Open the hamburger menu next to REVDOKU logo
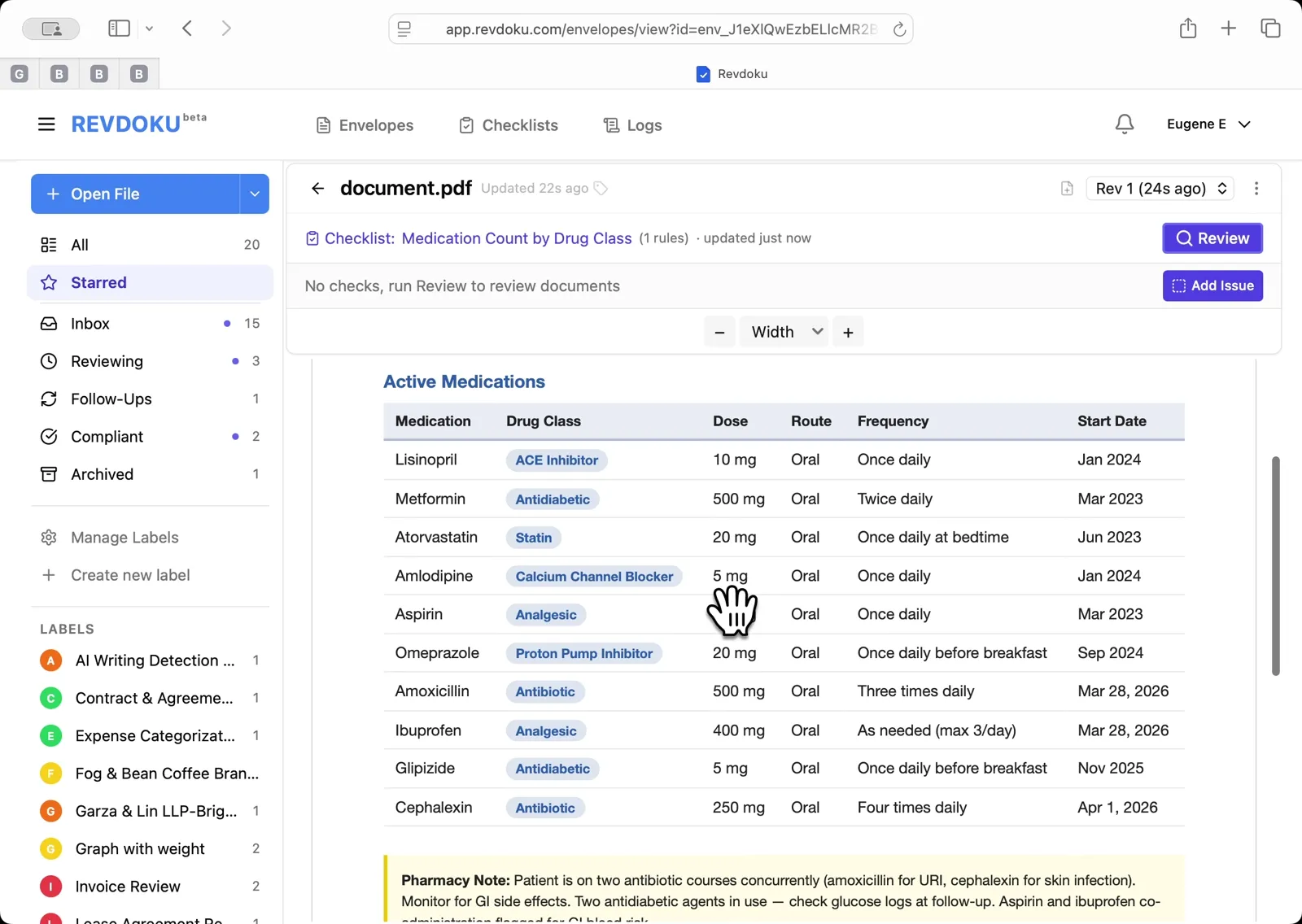Image resolution: width=1302 pixels, height=924 pixels. point(46,124)
